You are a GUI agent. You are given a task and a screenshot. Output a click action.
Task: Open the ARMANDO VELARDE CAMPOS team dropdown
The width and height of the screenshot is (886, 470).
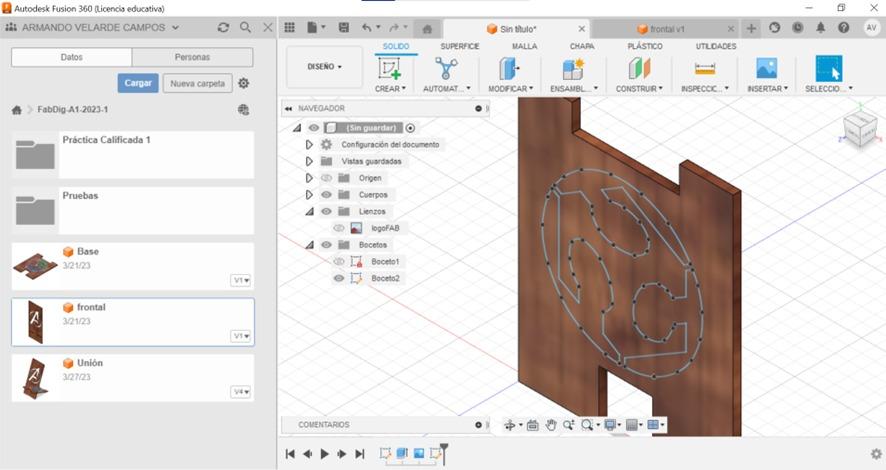click(x=99, y=27)
